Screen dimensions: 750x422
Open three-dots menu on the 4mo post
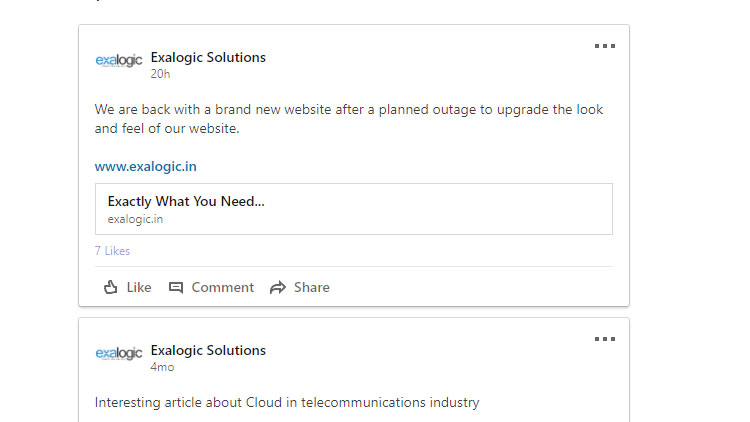pos(605,339)
